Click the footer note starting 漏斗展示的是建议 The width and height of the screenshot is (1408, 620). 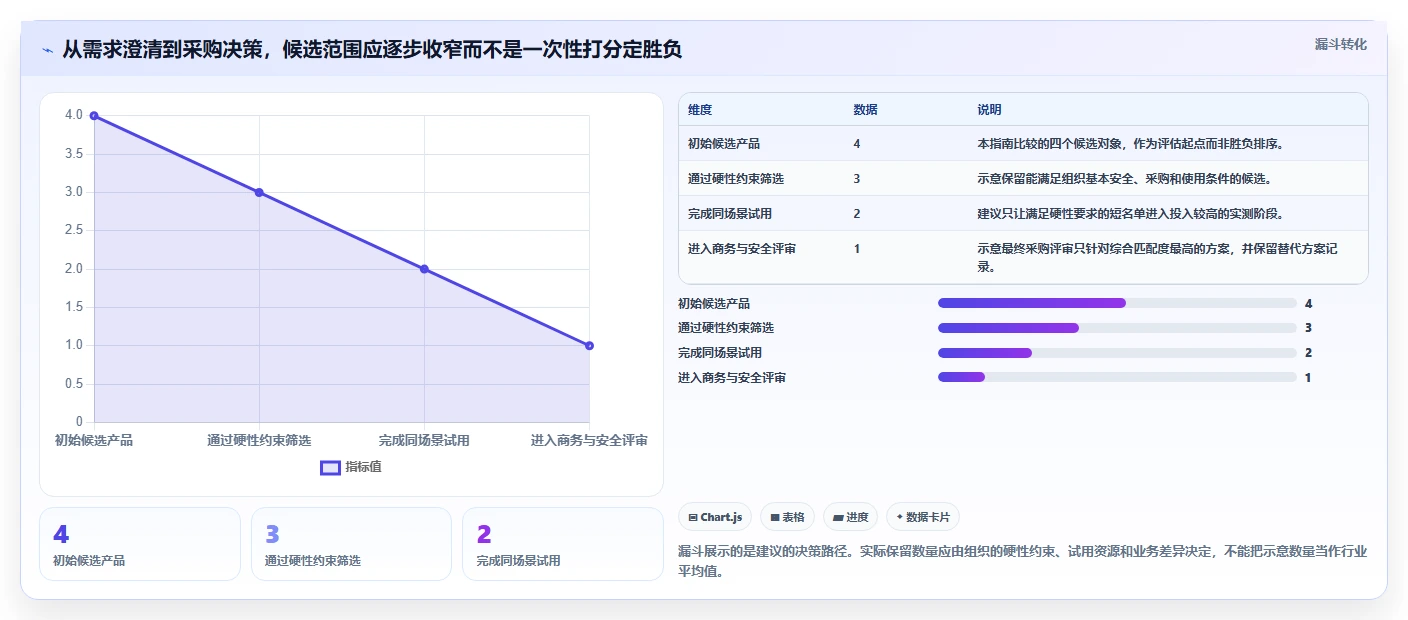[x=1022, y=562]
